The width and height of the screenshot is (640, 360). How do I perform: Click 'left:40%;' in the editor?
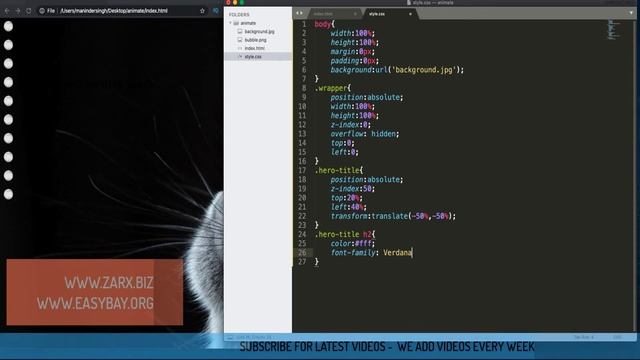tap(349, 207)
